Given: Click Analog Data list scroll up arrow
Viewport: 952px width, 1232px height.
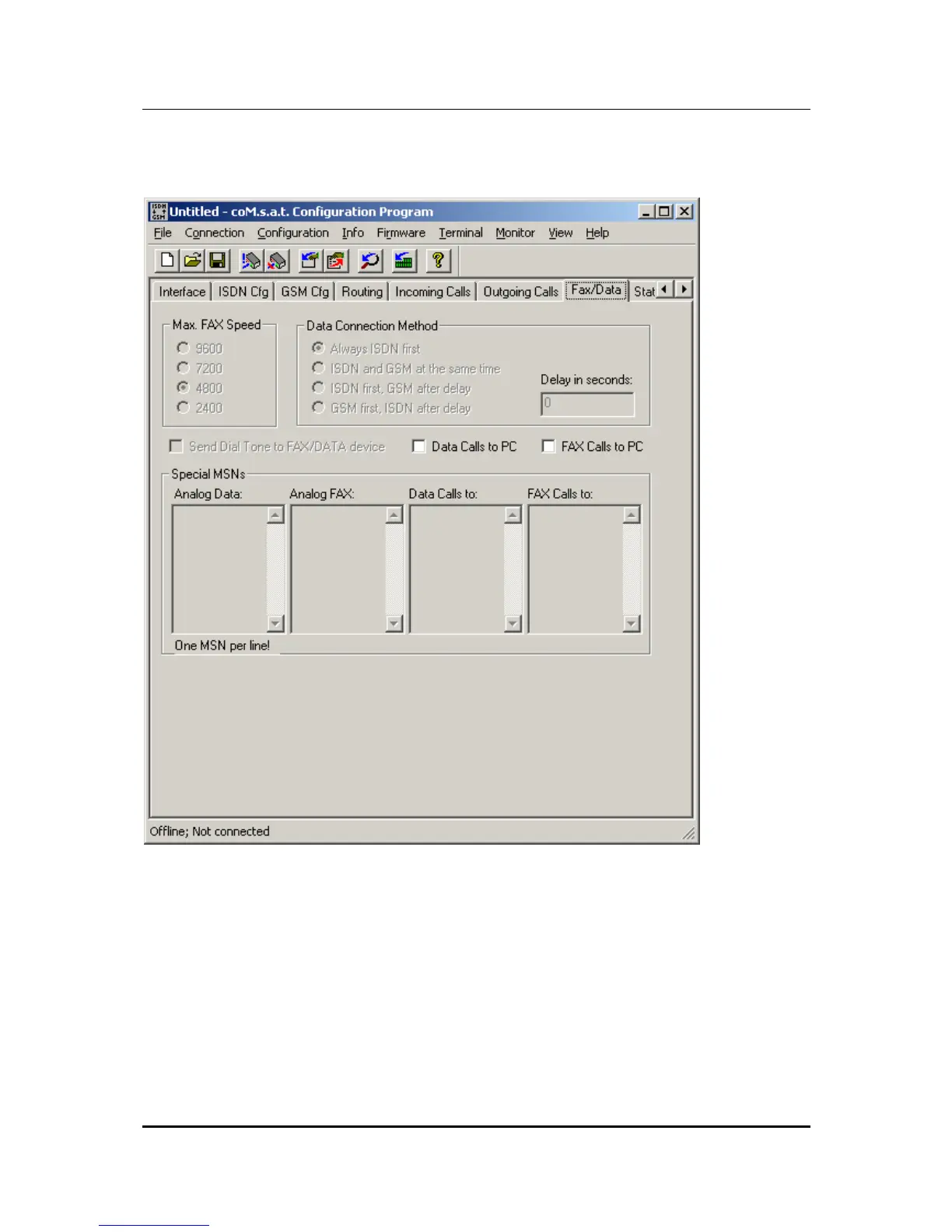Looking at the screenshot, I should coord(275,514).
